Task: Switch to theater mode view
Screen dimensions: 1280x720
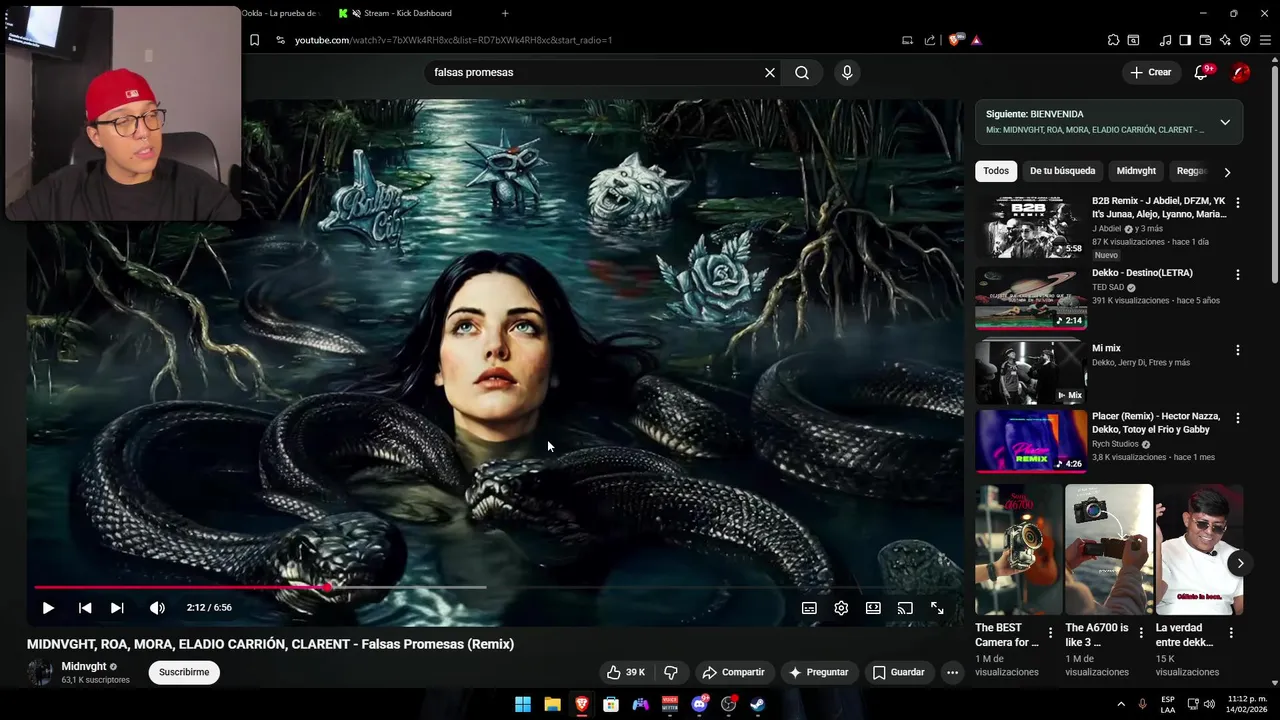Action: pyautogui.click(x=873, y=608)
